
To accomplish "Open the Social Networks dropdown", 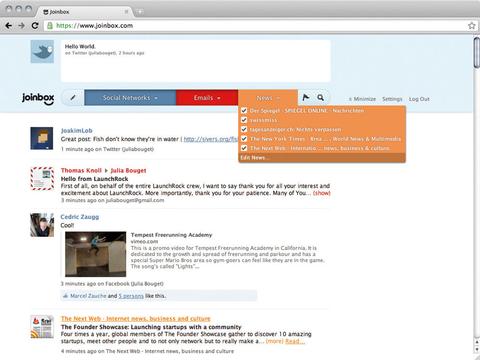I will click(x=130, y=98).
